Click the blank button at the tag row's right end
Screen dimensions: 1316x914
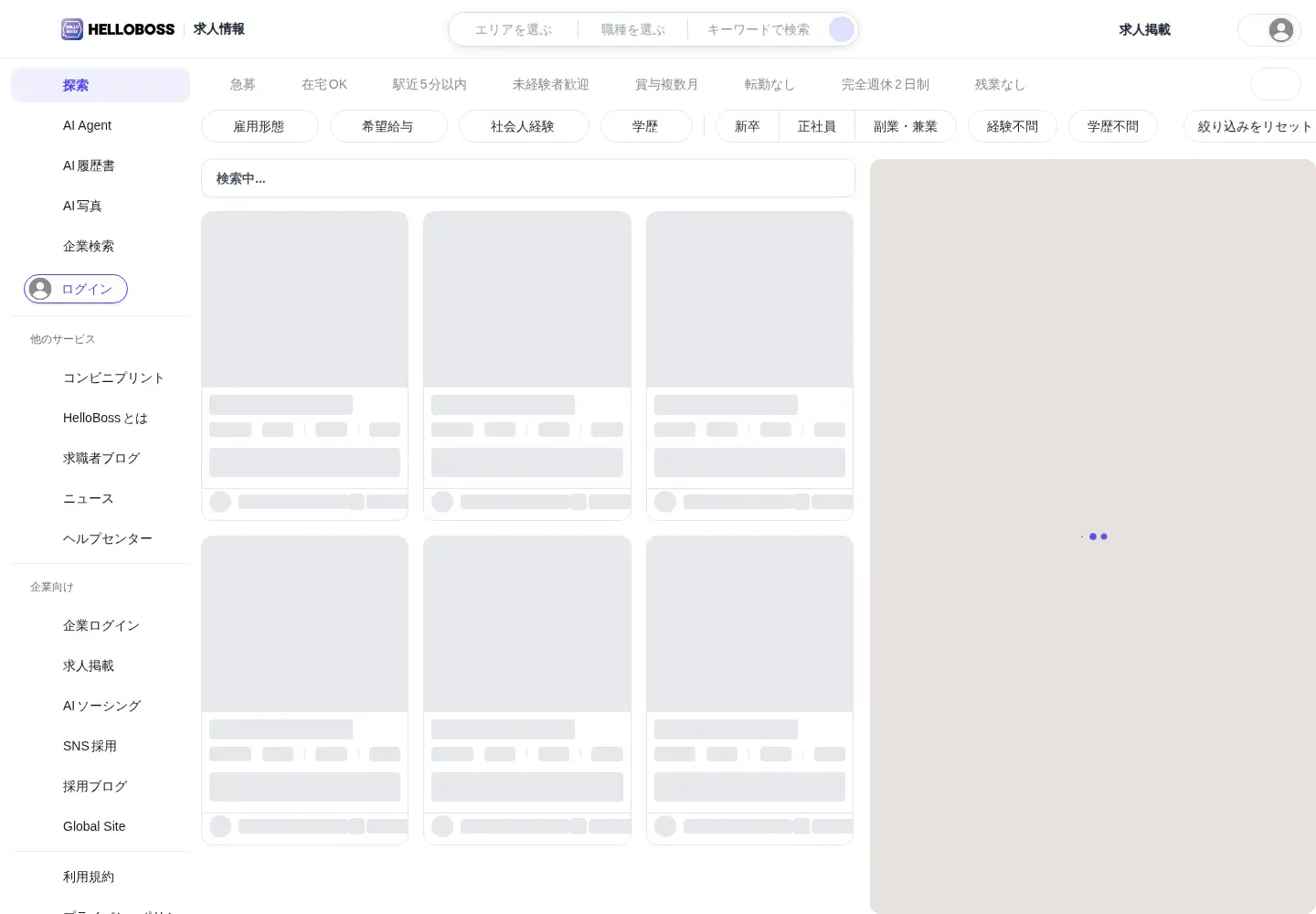[x=1276, y=84]
